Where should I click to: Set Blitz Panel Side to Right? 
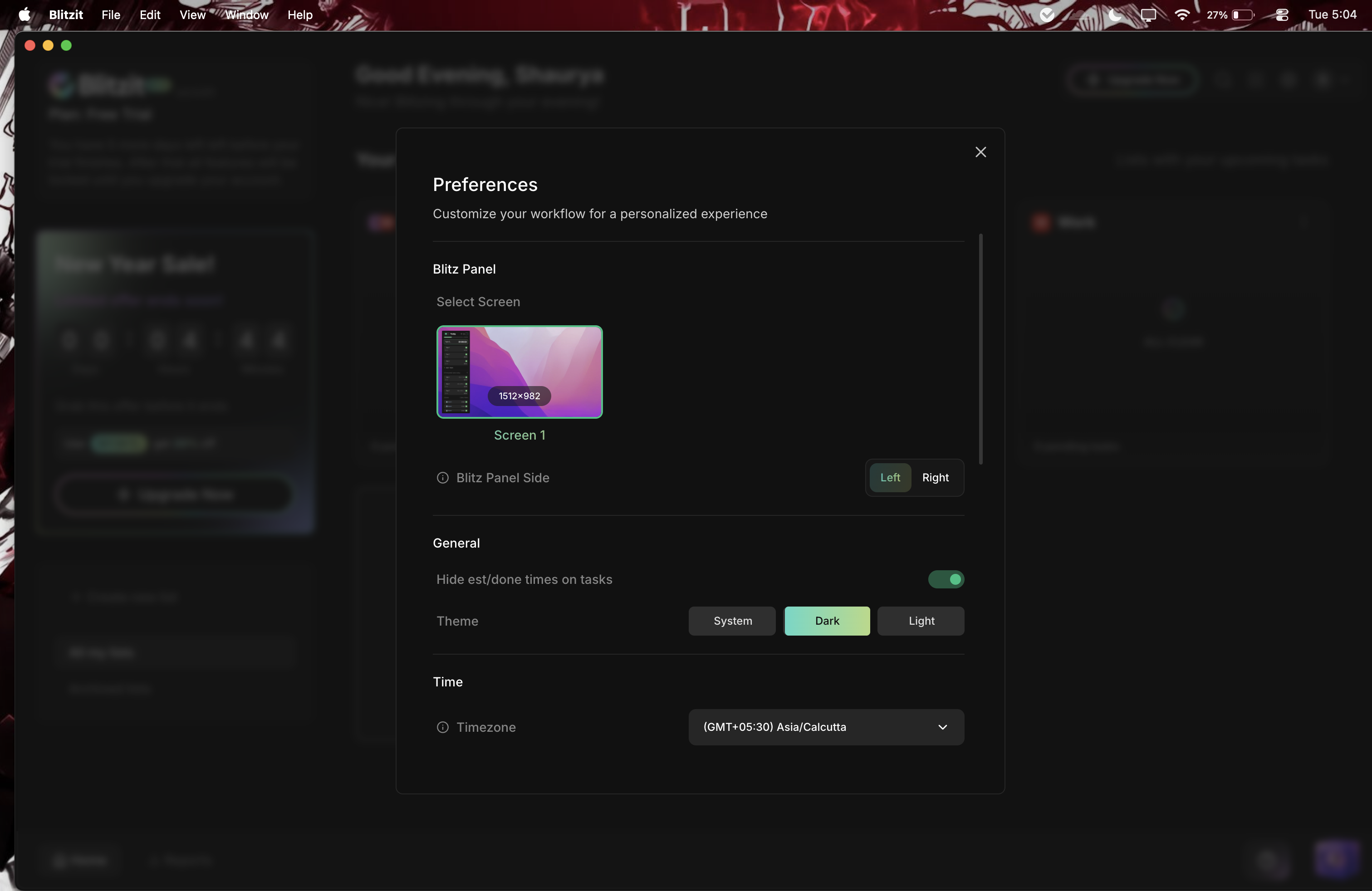(935, 478)
